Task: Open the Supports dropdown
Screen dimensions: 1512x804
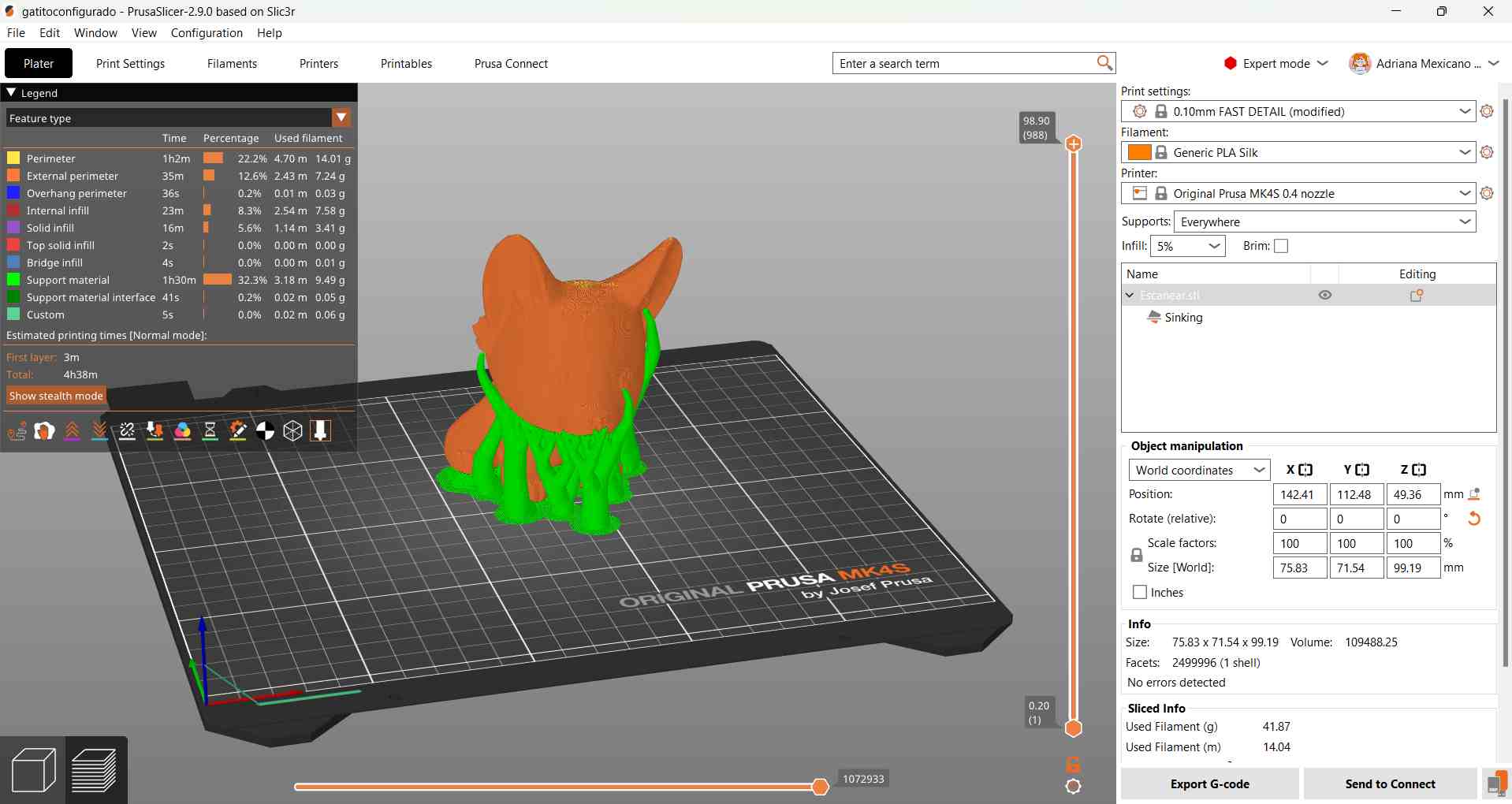Action: 1324,222
